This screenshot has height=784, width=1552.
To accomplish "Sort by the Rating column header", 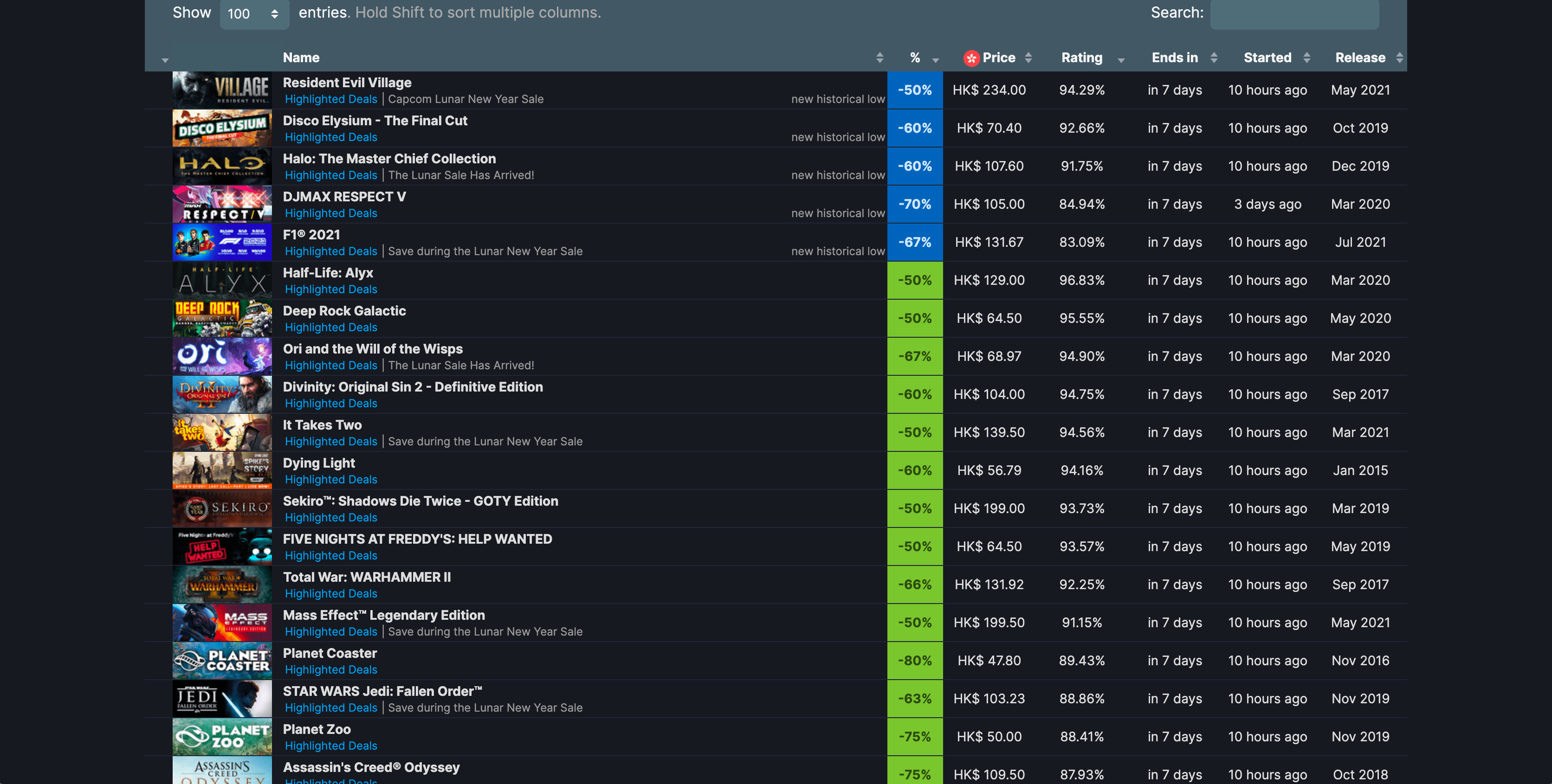I will pyautogui.click(x=1081, y=58).
